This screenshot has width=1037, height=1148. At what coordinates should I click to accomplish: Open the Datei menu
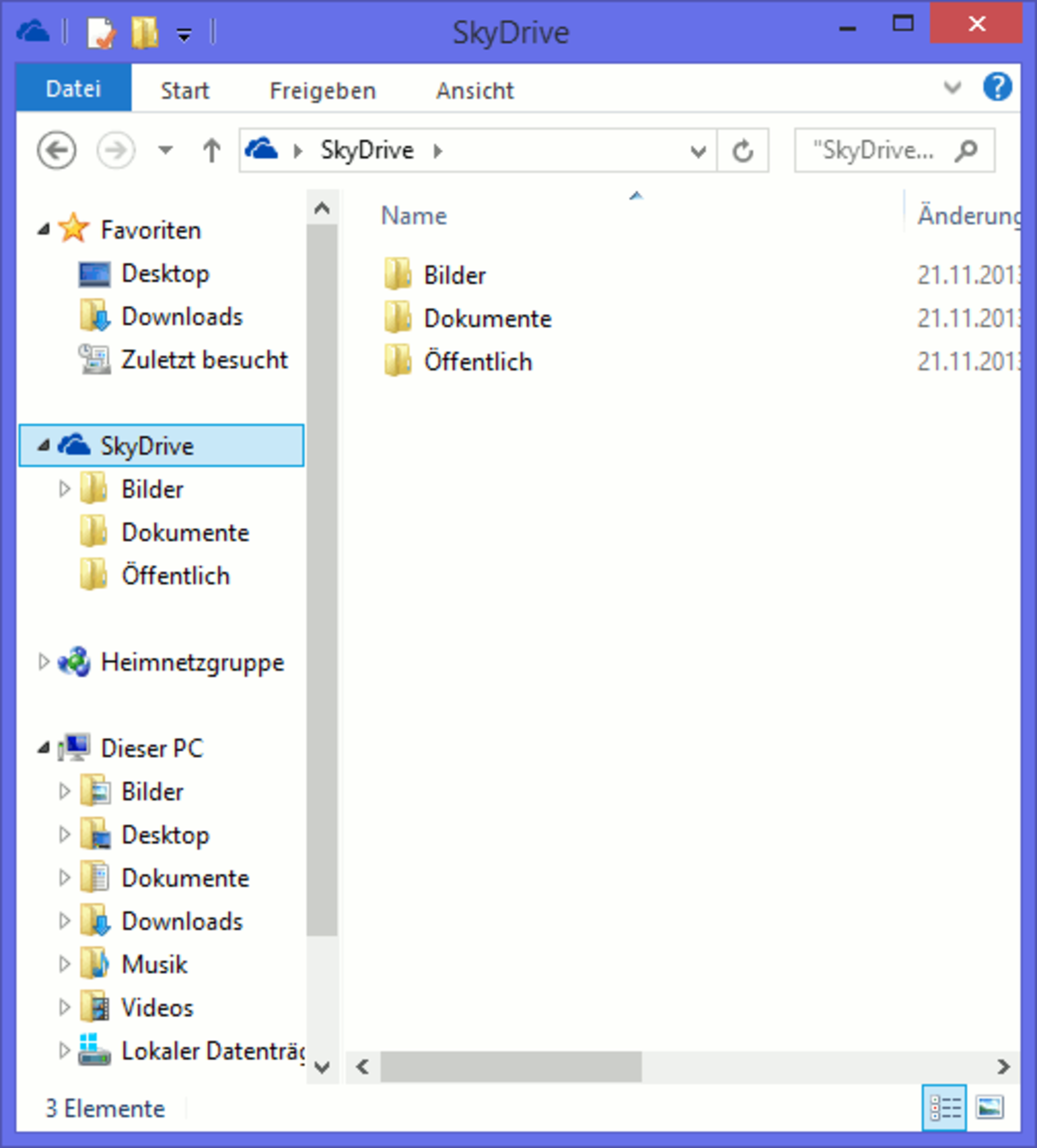point(74,89)
